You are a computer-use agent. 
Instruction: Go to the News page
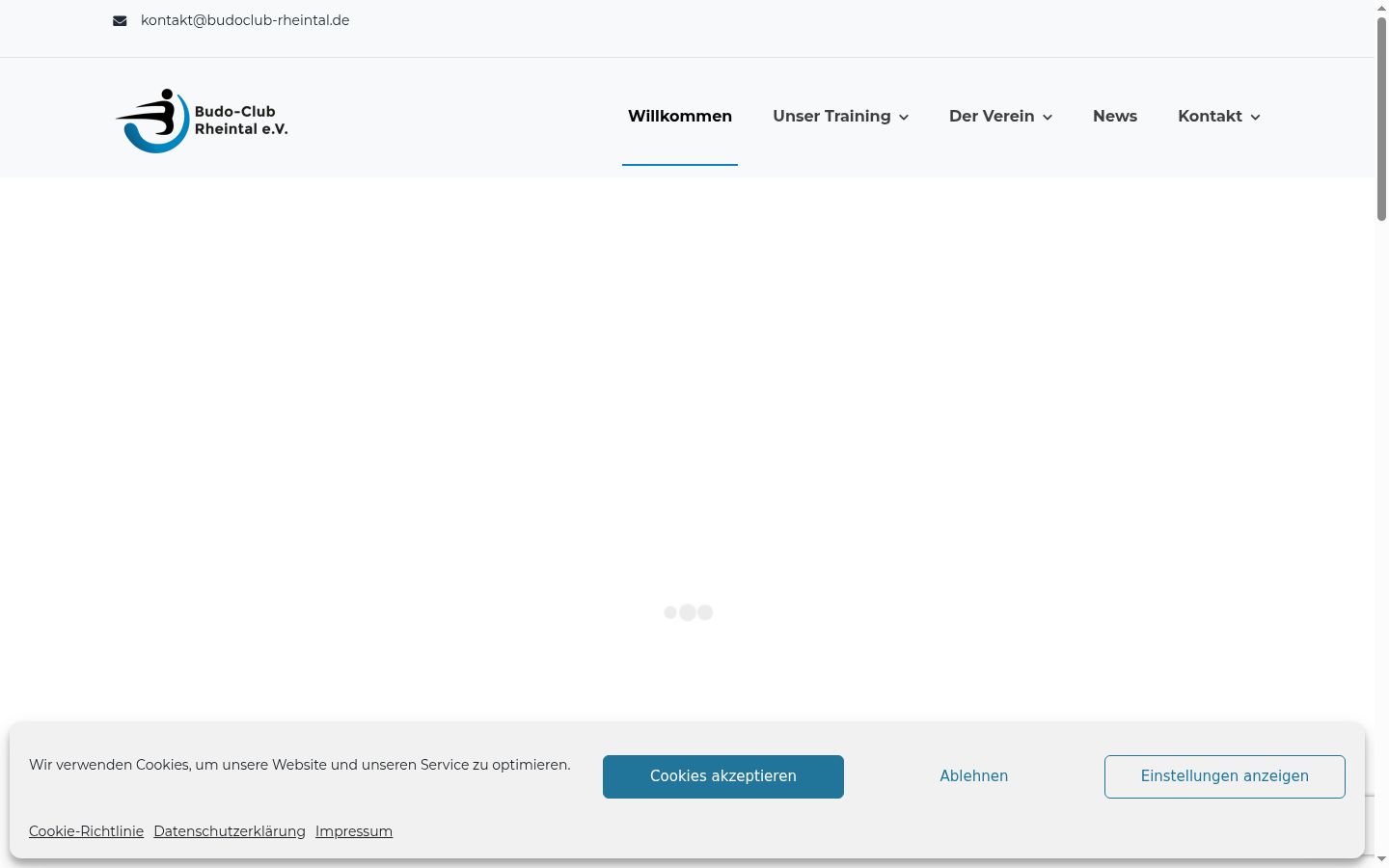(1115, 116)
